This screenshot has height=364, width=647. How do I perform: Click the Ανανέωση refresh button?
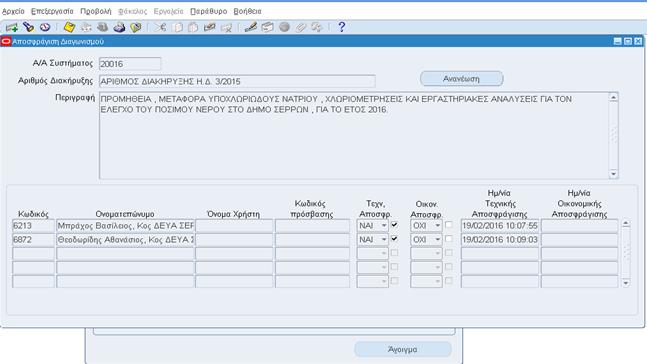[x=461, y=78]
